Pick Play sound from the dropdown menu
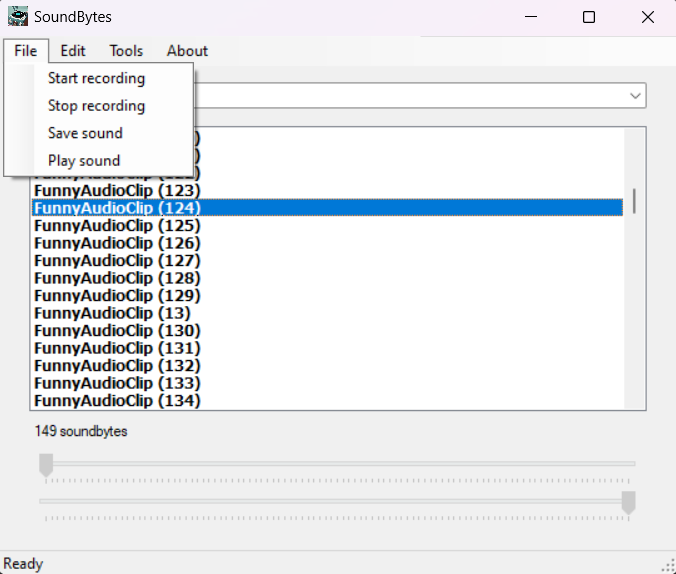The height and width of the screenshot is (574, 676). 84,161
